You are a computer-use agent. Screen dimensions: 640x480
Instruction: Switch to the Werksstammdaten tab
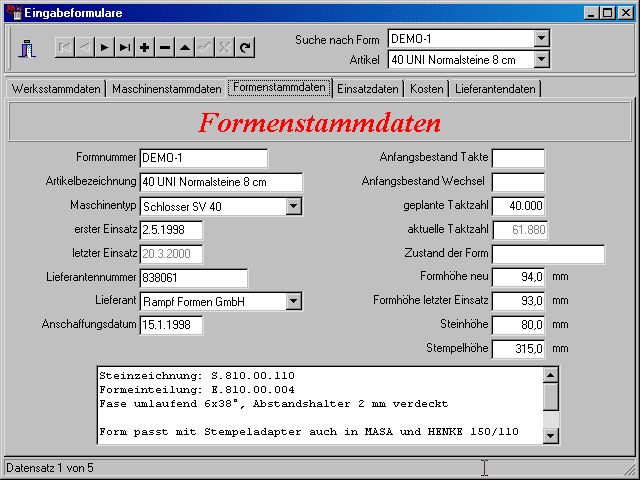pos(56,89)
